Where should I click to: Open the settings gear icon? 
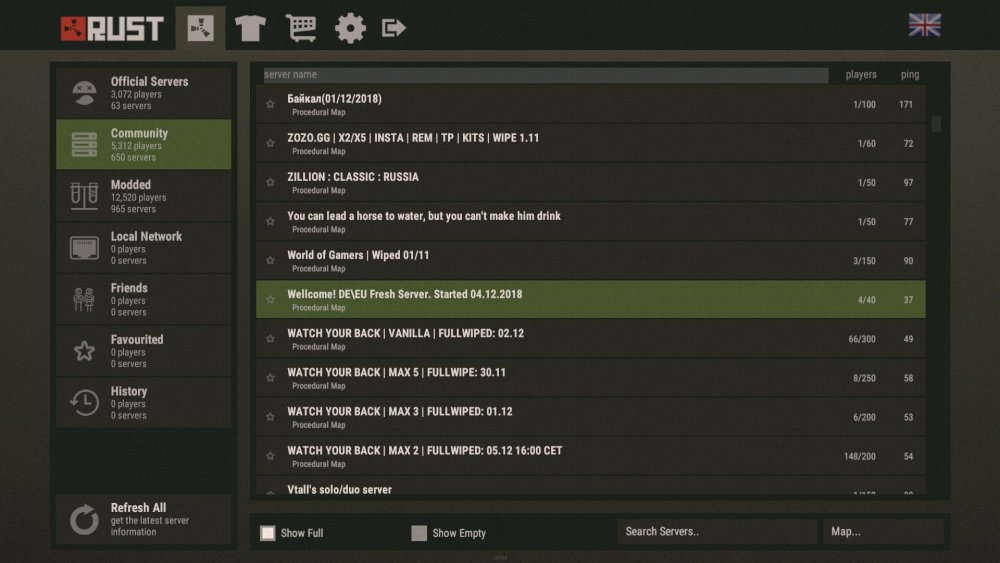(x=350, y=28)
